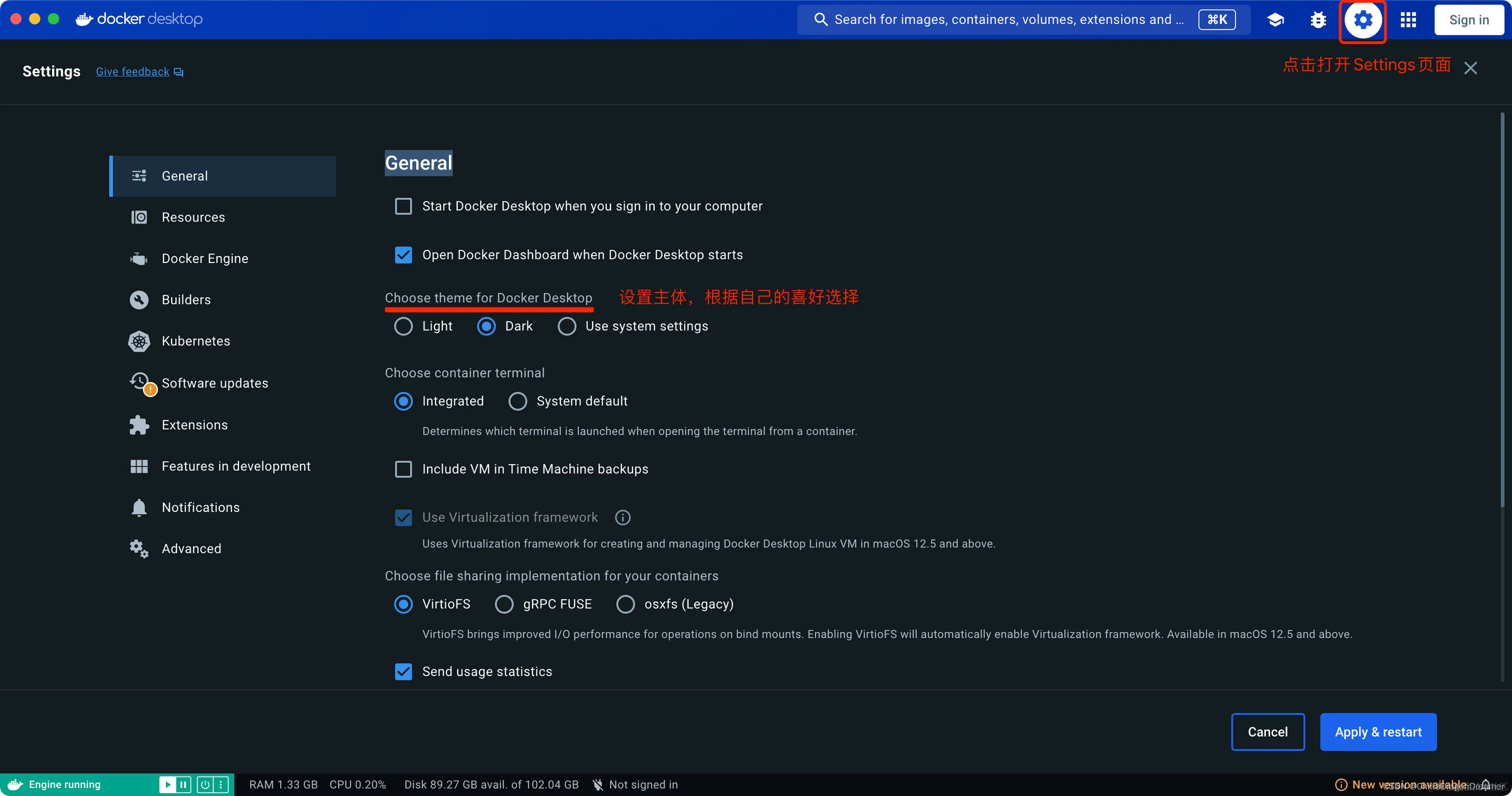Viewport: 1512px width, 796px height.
Task: Choose gRPC FUSE file sharing option
Action: pyautogui.click(x=504, y=604)
